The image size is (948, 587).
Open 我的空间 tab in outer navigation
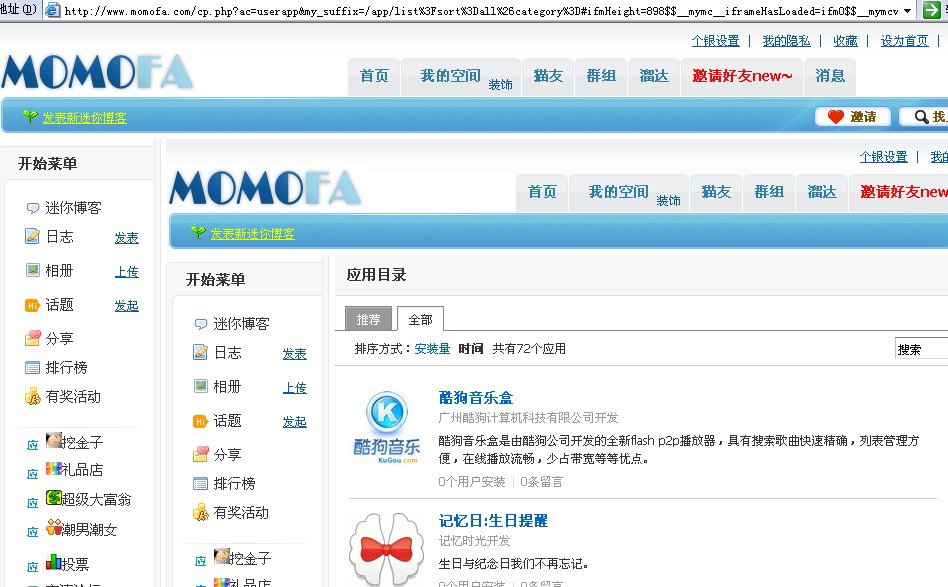(x=450, y=76)
